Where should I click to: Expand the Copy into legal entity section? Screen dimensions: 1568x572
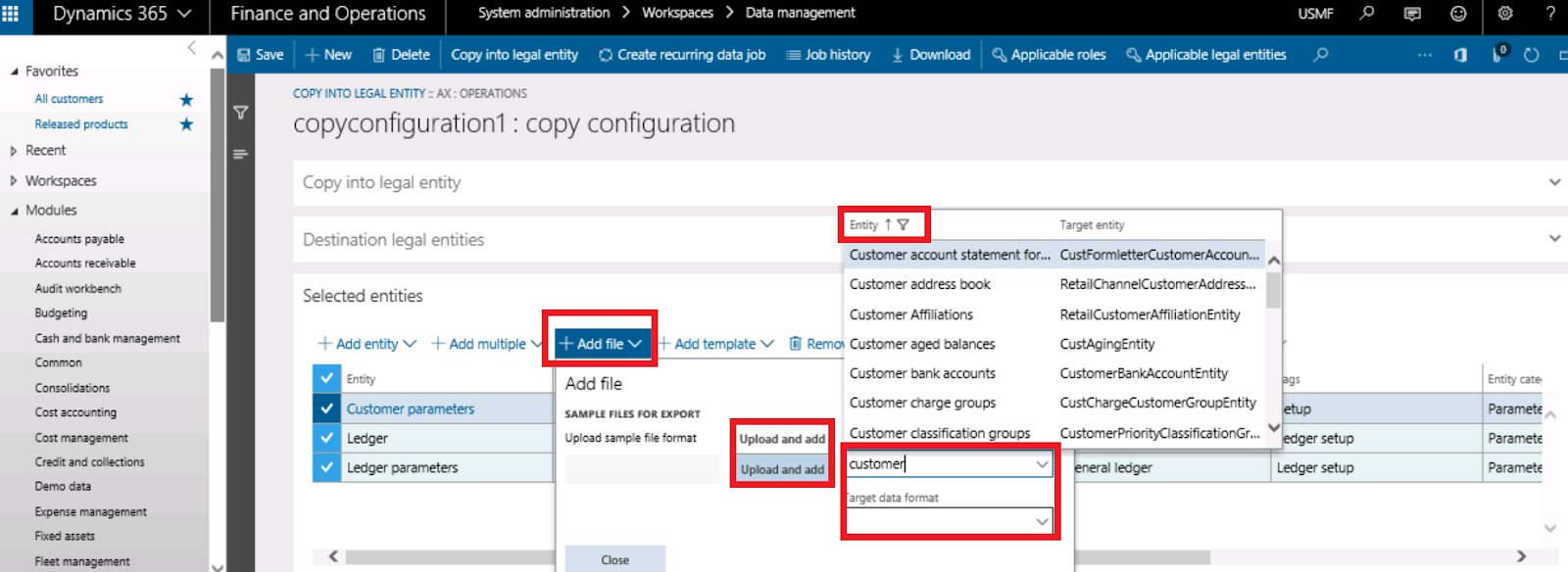(x=1554, y=182)
